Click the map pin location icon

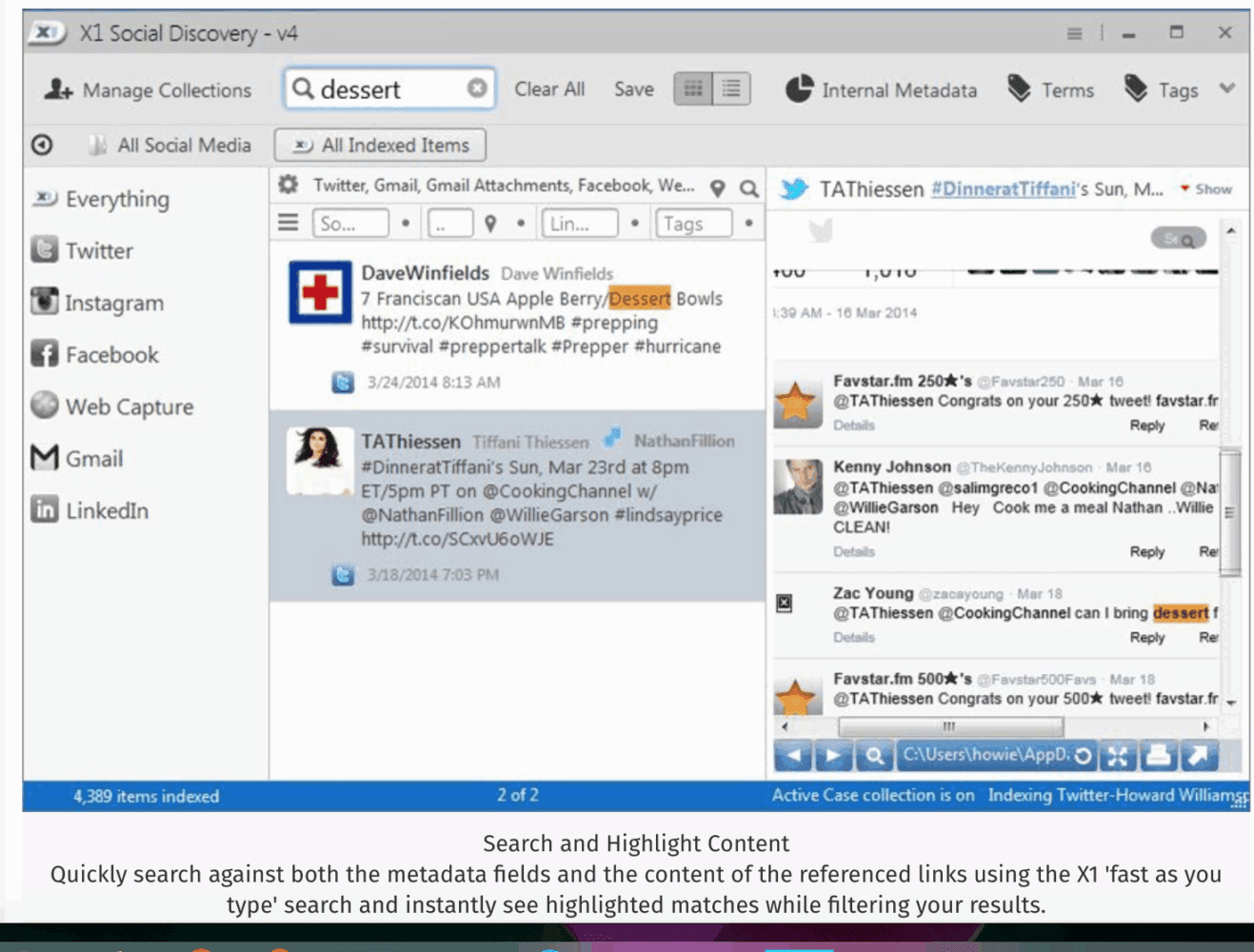coord(718,188)
